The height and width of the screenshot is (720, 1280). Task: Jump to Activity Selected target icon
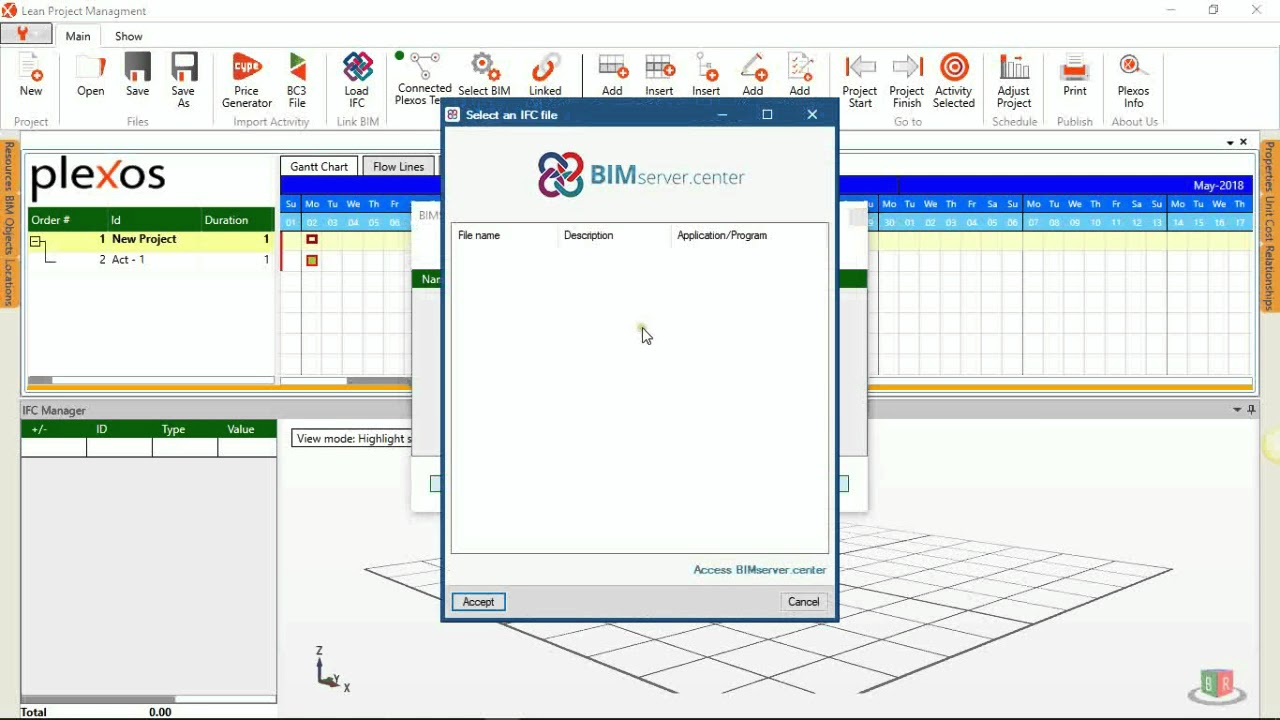pyautogui.click(x=954, y=68)
